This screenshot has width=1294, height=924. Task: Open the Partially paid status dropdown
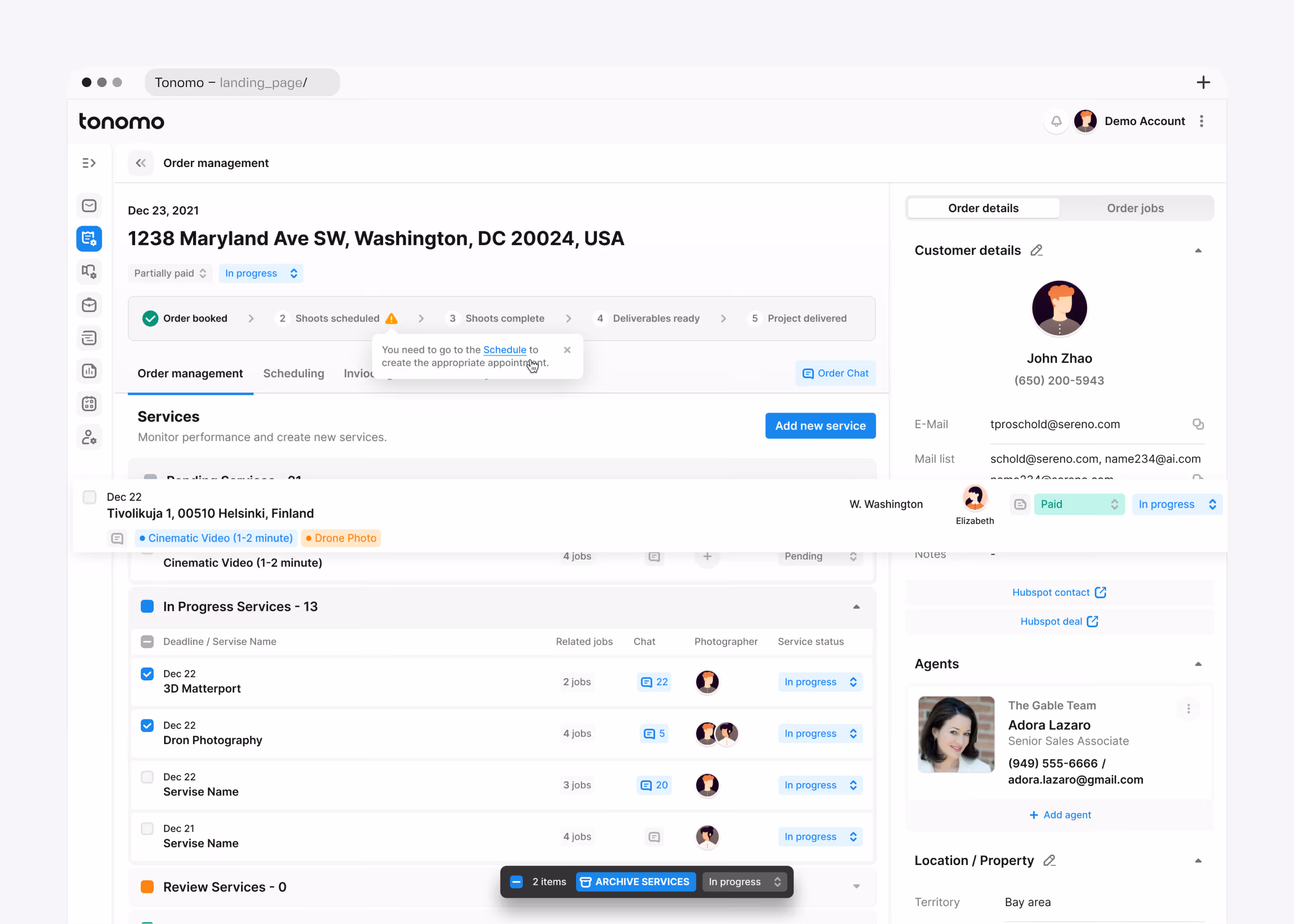[169, 273]
